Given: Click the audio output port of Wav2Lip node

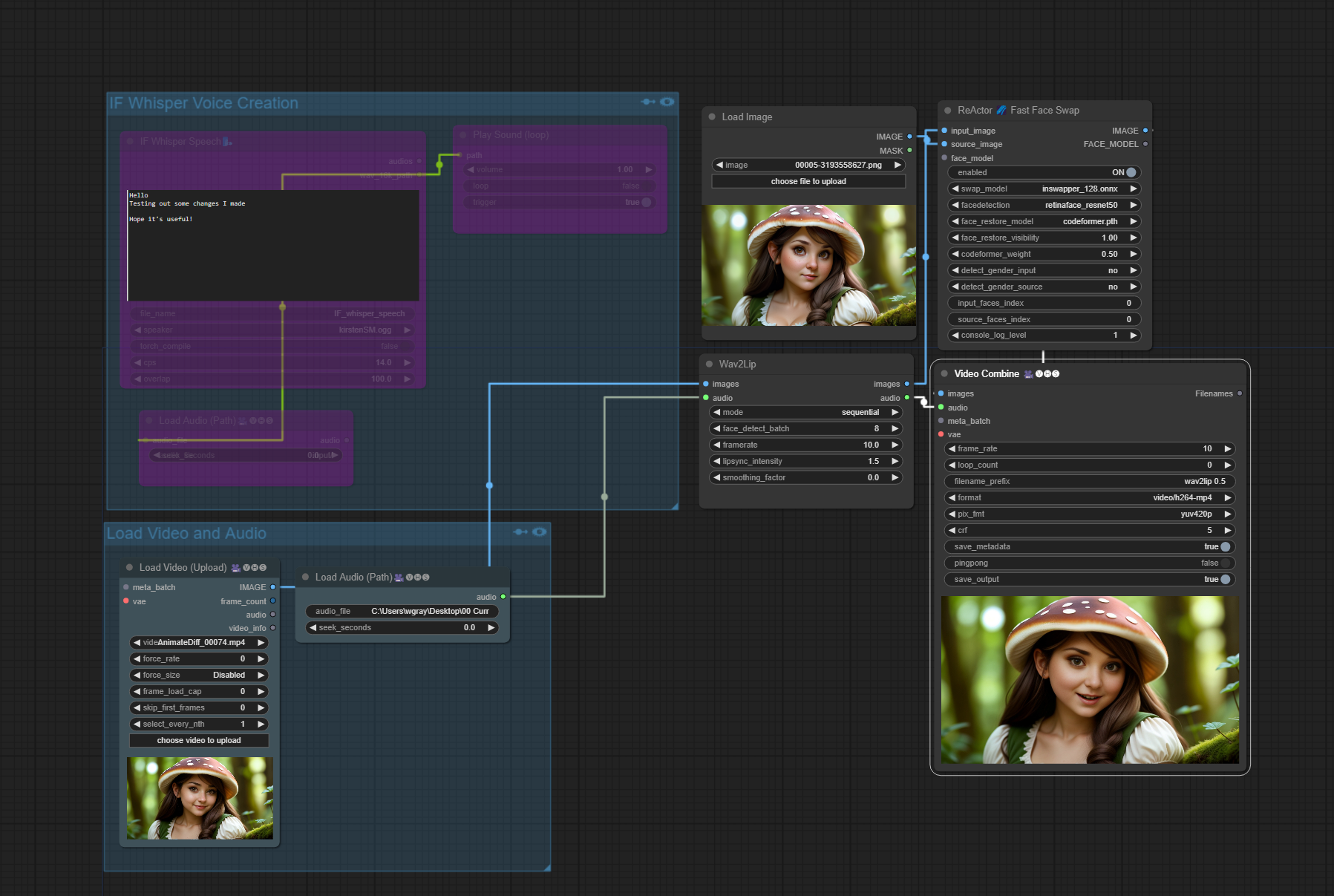Looking at the screenshot, I should 906,398.
